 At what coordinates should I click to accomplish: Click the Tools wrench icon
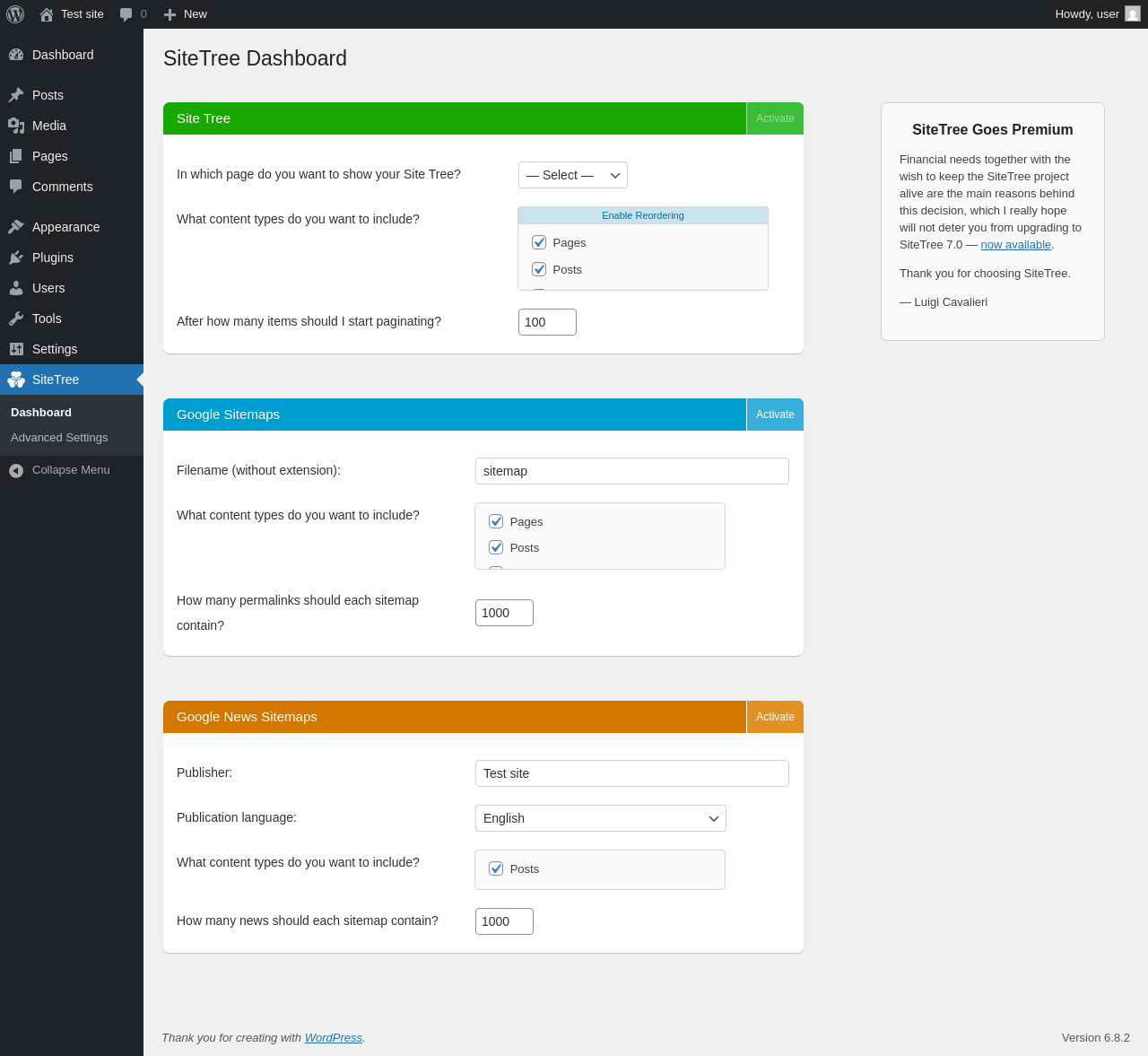16,319
